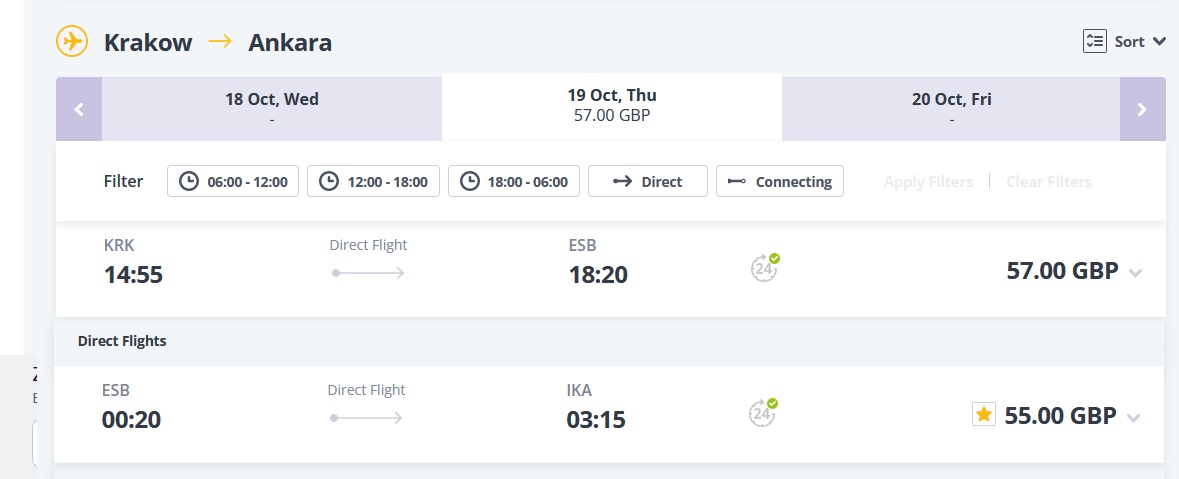
Task: Go to next dates with right arrow
Action: point(1142,109)
